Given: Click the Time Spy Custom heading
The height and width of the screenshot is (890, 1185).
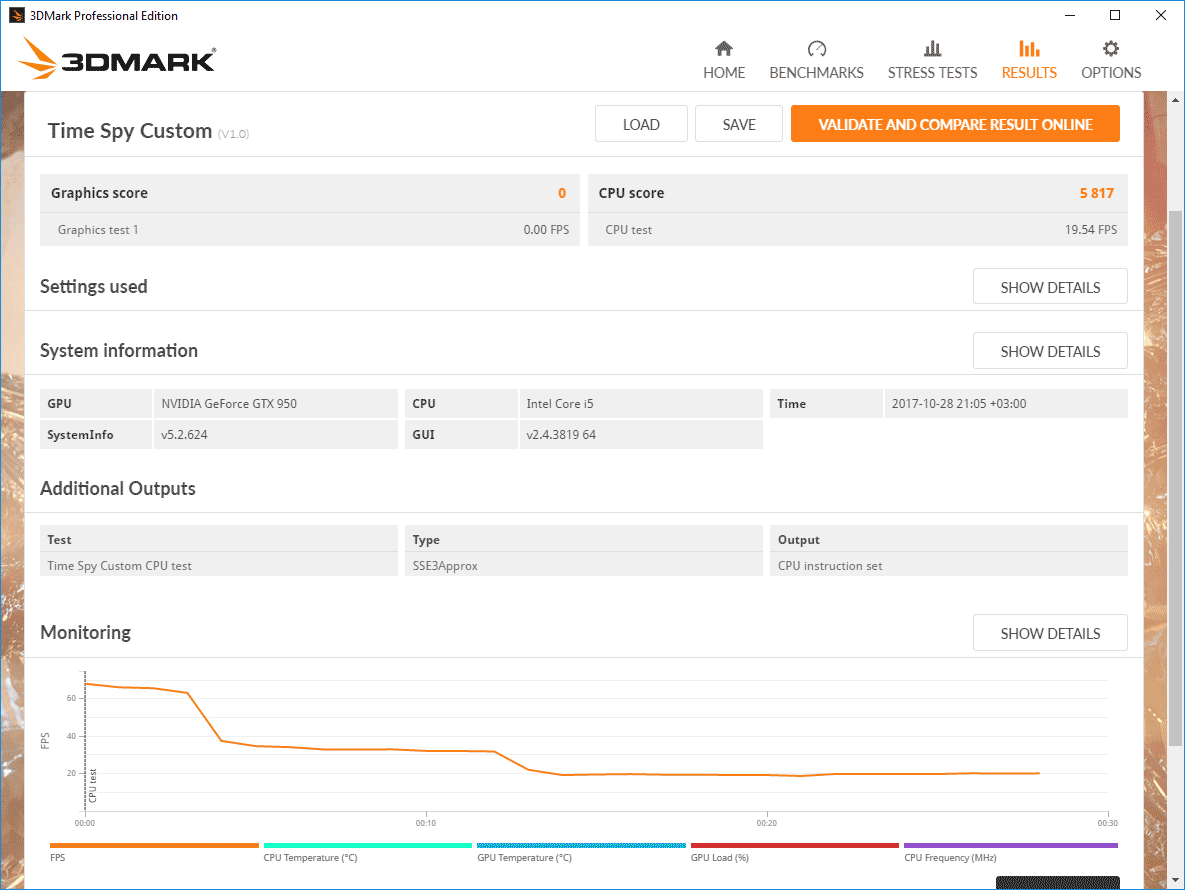Looking at the screenshot, I should click(x=130, y=131).
